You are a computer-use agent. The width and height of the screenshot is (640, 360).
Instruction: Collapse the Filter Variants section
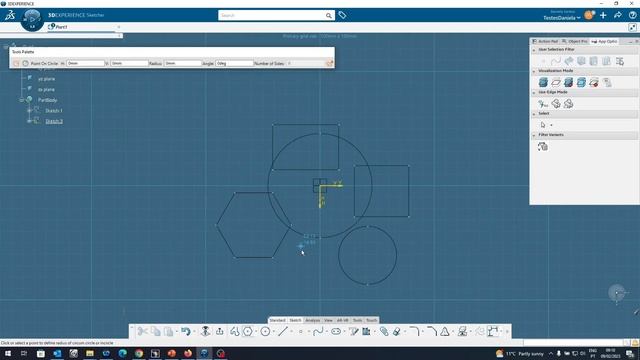pos(534,135)
